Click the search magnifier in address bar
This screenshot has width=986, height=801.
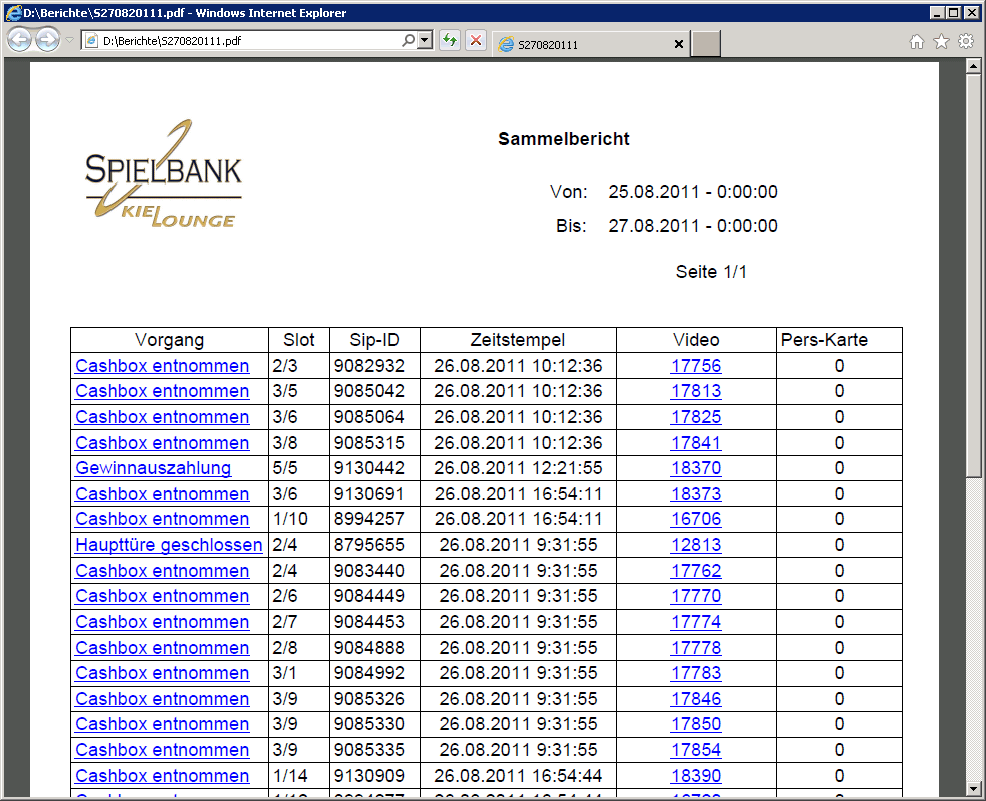click(408, 41)
